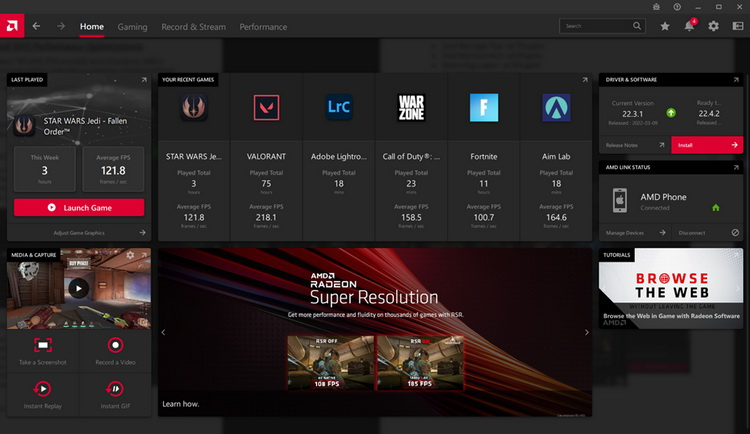Disconnect the AMD Phone link

707,232
